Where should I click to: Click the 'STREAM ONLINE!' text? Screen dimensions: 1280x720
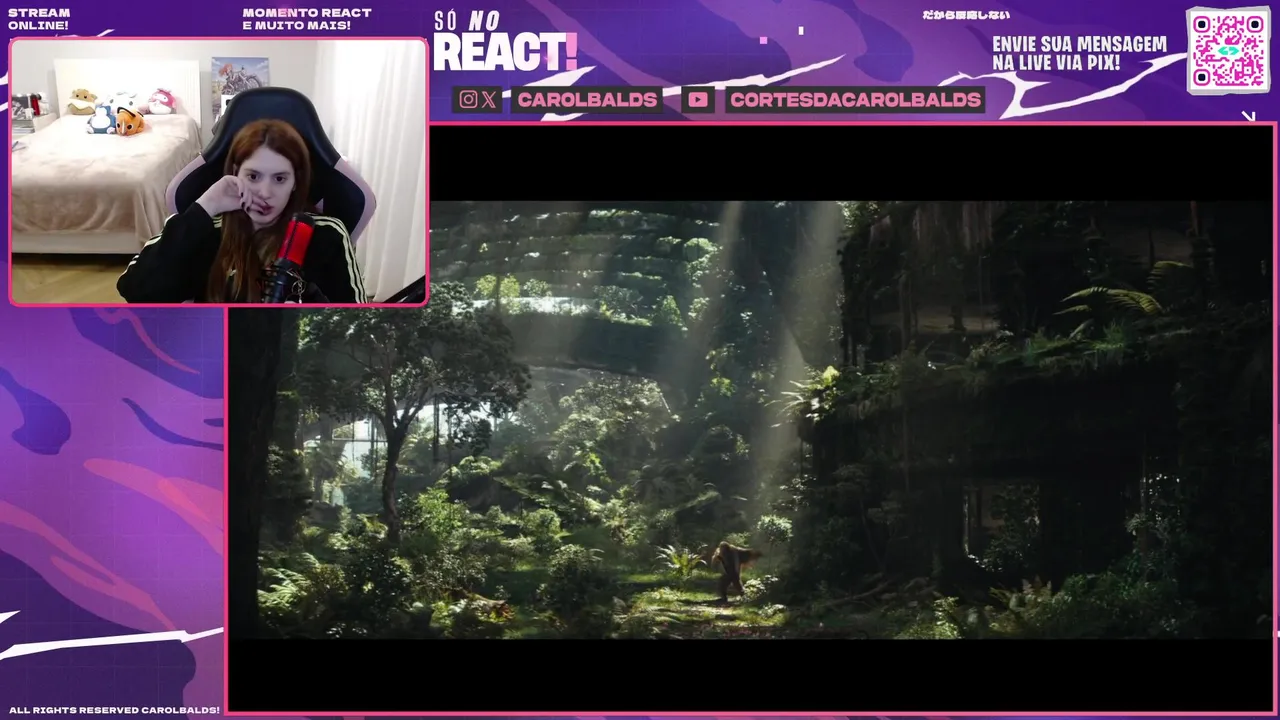[x=39, y=19]
